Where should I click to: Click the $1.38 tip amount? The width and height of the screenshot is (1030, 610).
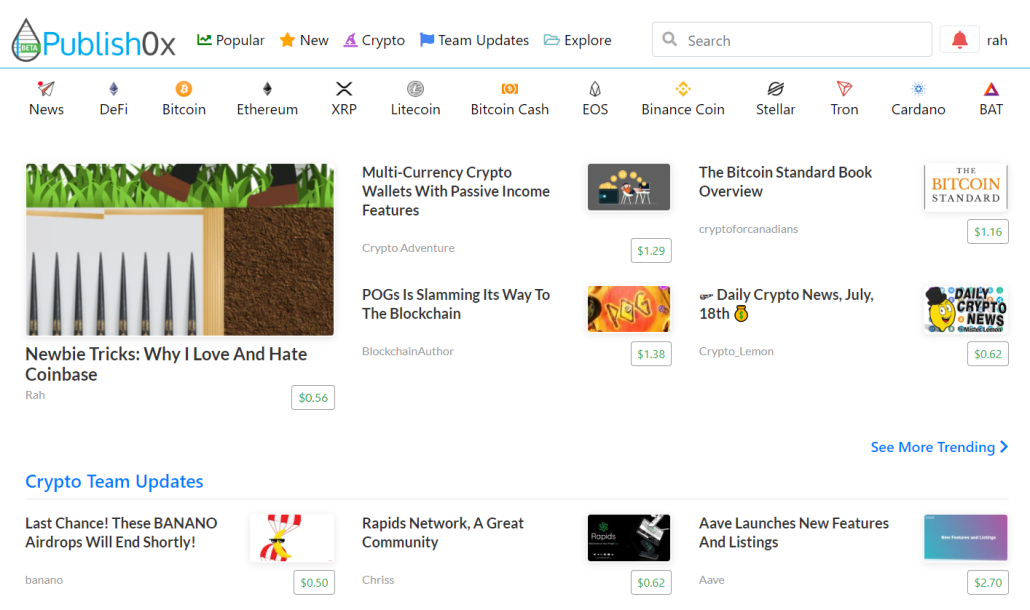(651, 353)
